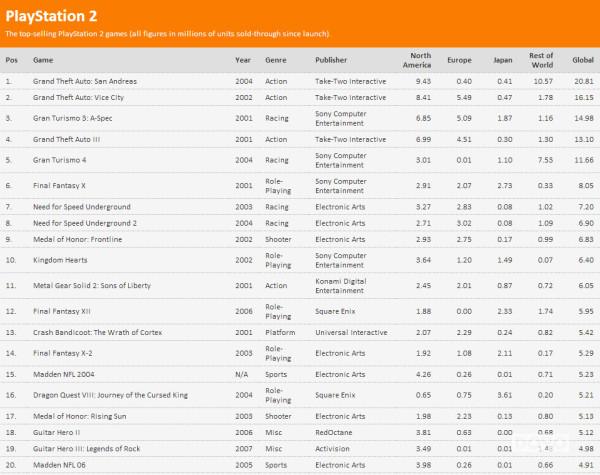
Task: Click 'Dragon Quest VIII: Journey of the Cursed King'
Action: coord(110,395)
